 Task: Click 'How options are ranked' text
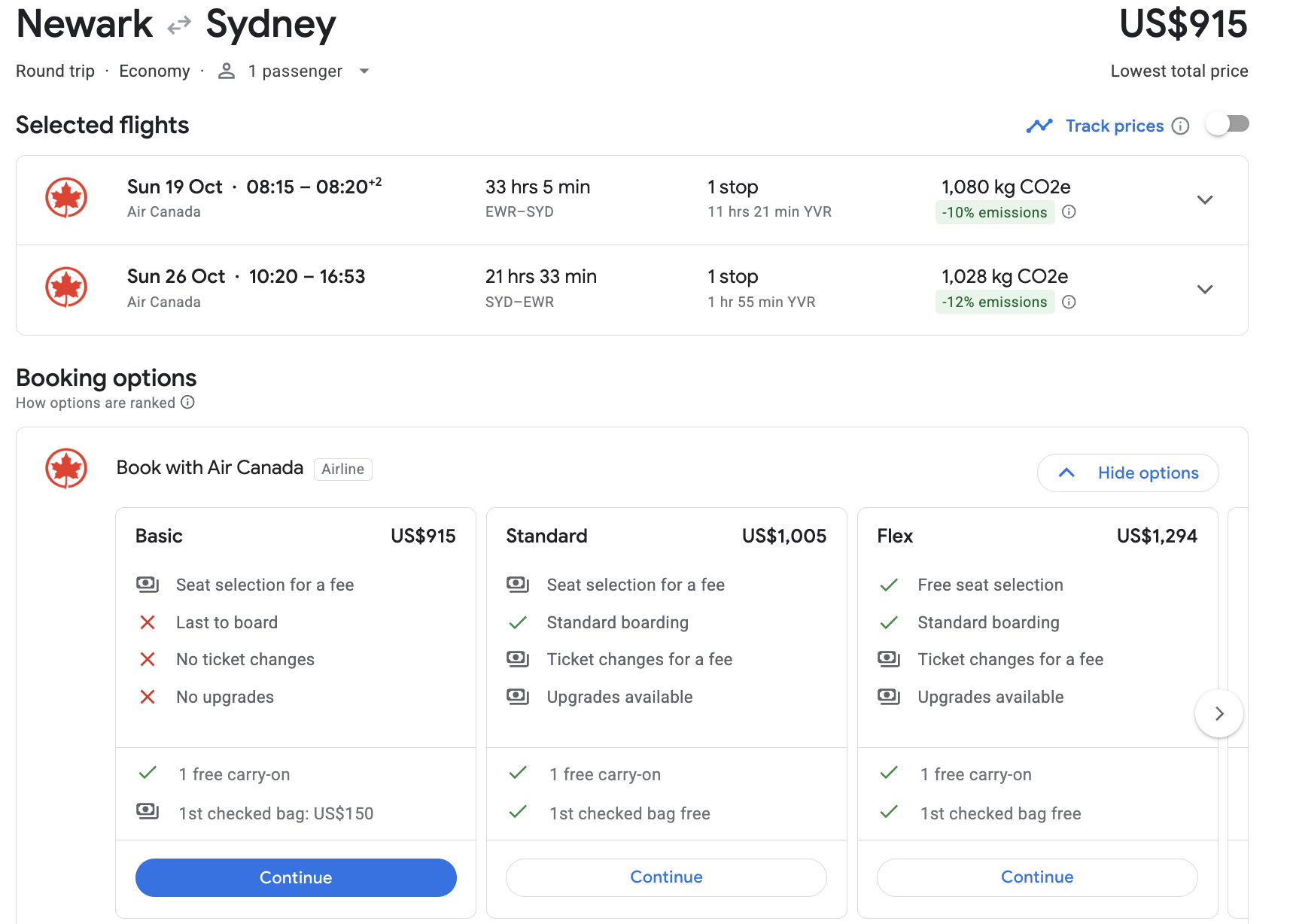tap(96, 403)
